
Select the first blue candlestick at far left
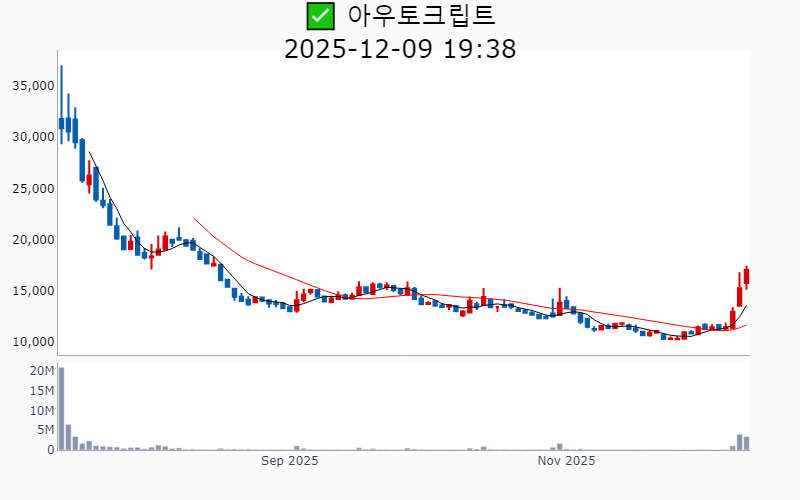tap(61, 123)
